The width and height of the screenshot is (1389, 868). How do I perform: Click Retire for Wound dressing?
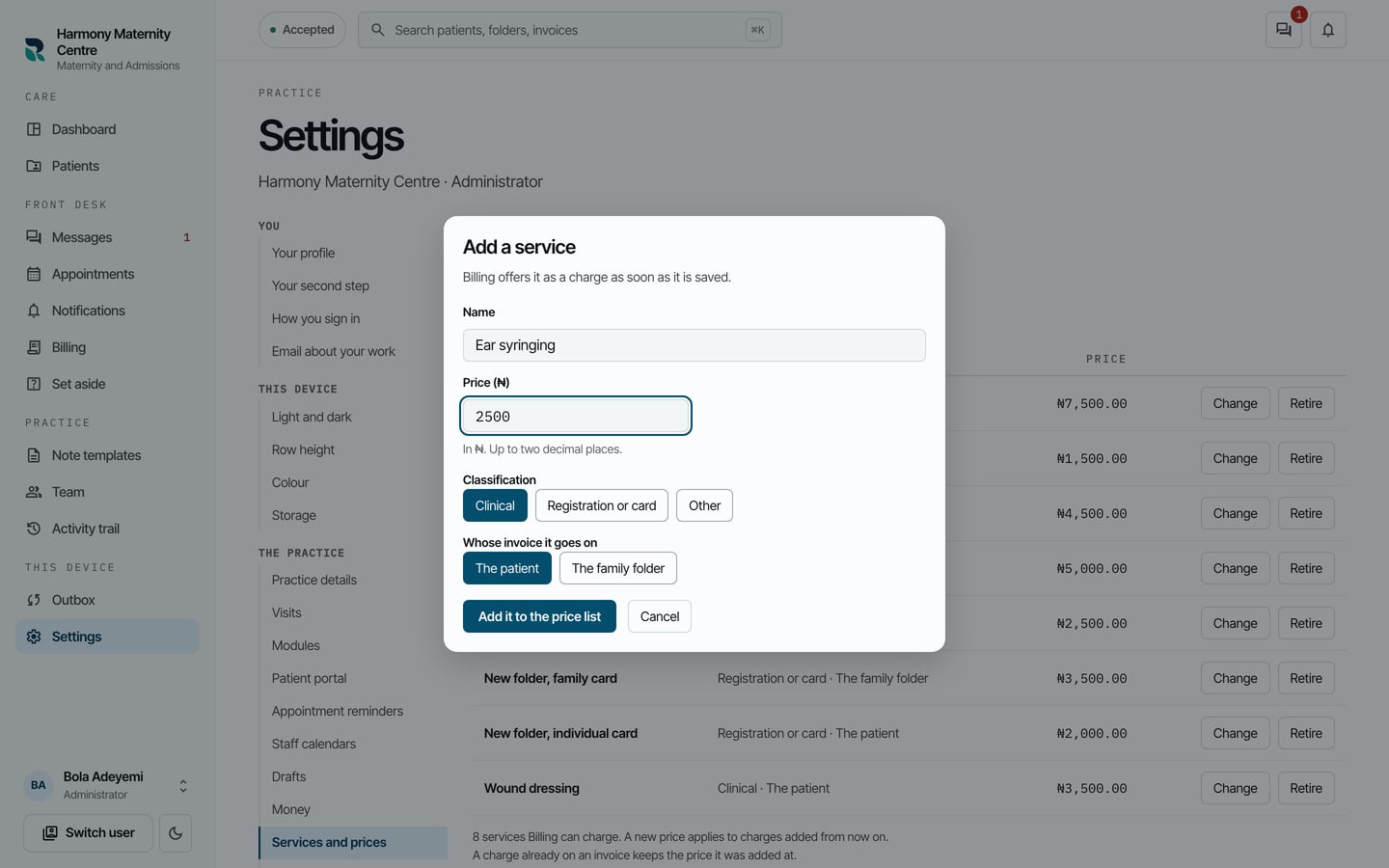point(1306,788)
